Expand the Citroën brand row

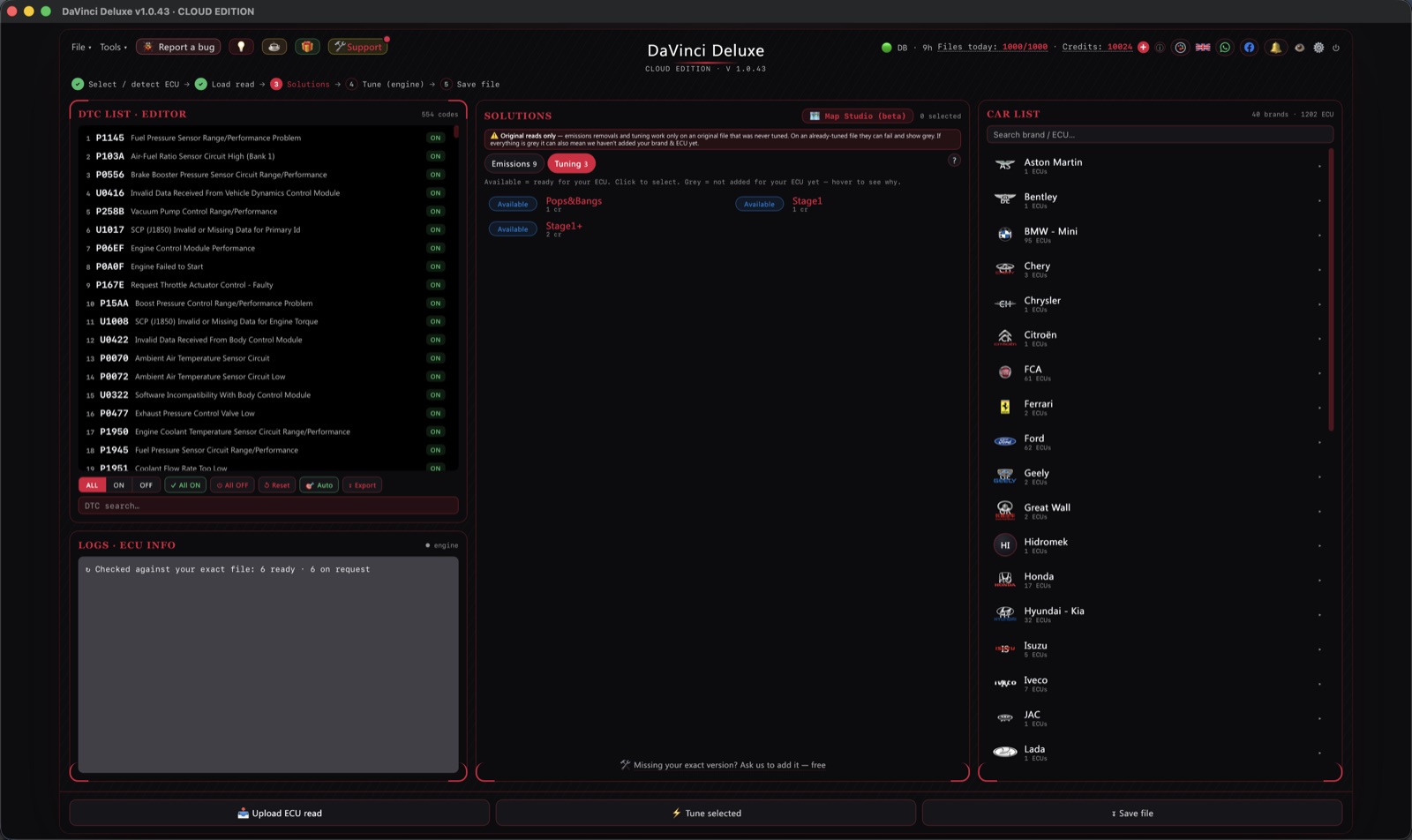[x=1159, y=338]
